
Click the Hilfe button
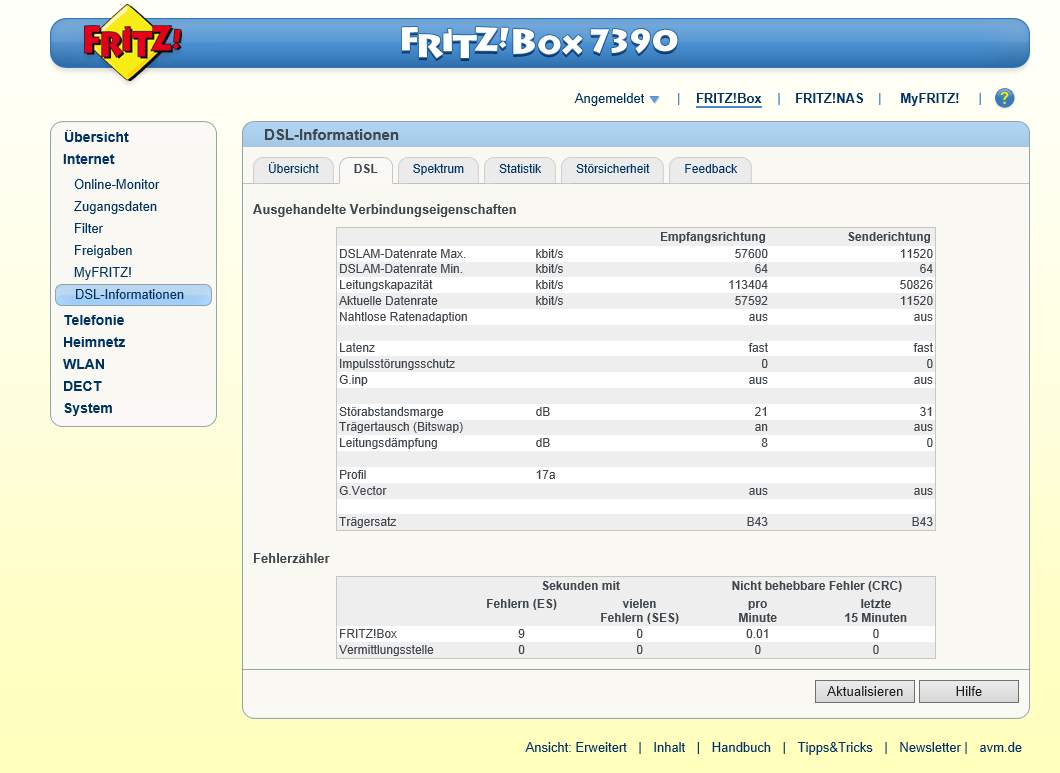969,691
